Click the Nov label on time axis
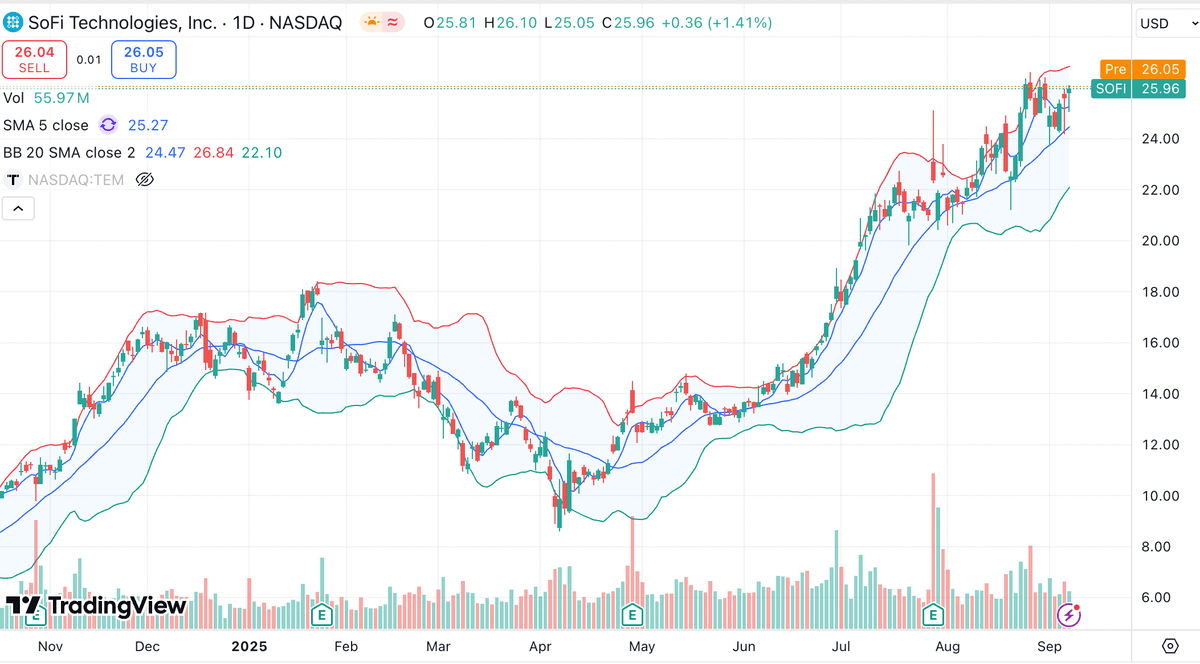Viewport: 1200px width, 664px height. coord(50,647)
